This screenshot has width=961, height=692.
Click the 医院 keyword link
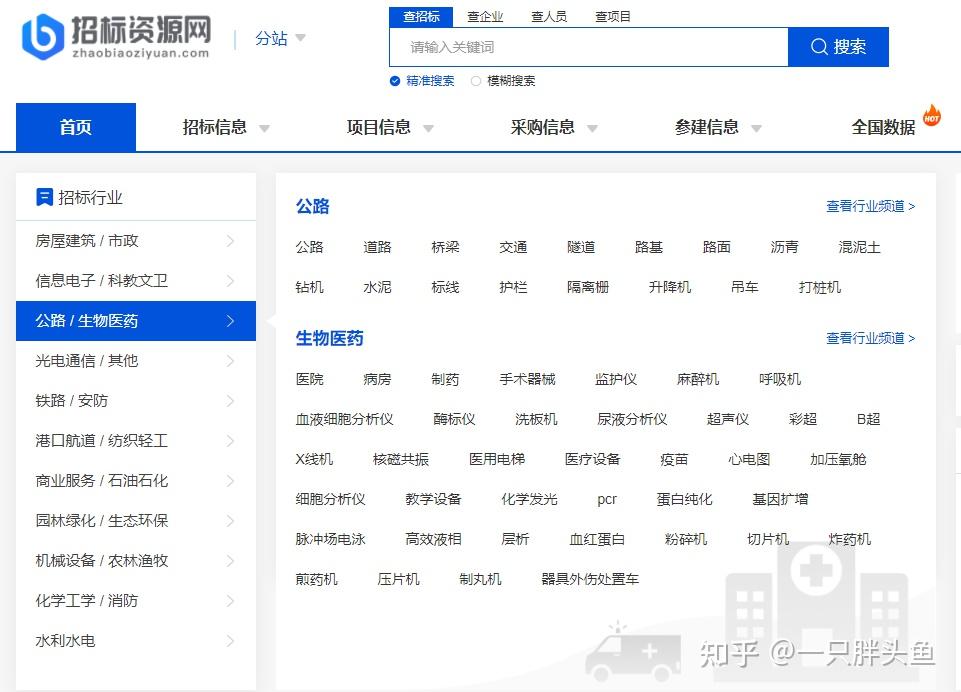coord(310,379)
